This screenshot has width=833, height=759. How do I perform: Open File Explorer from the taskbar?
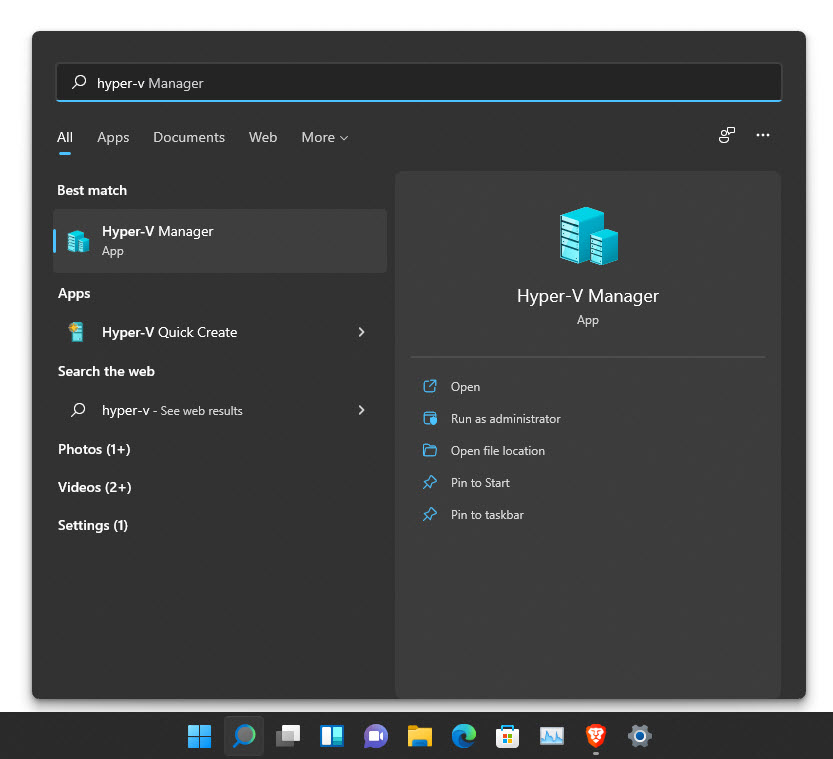pyautogui.click(x=420, y=736)
